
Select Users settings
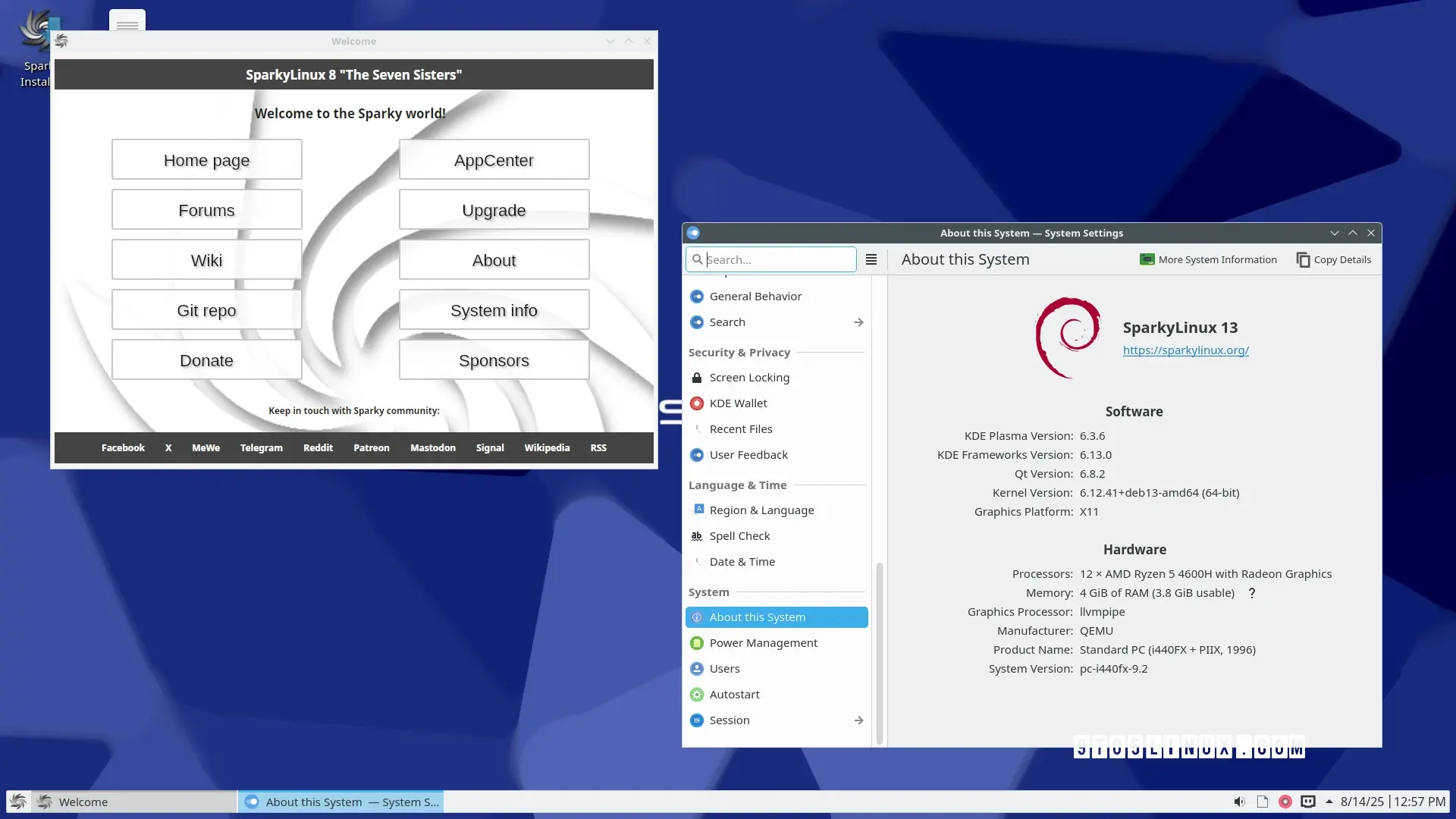coord(777,669)
